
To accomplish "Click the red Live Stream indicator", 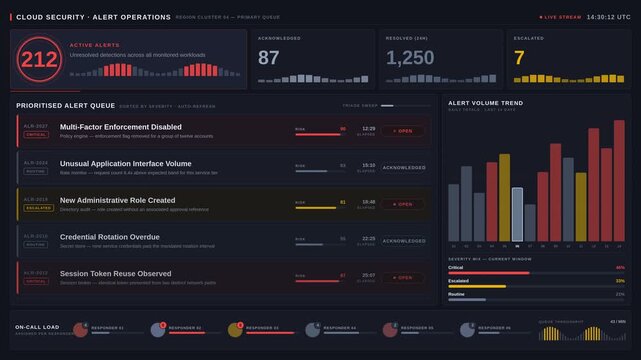I will (560, 17).
